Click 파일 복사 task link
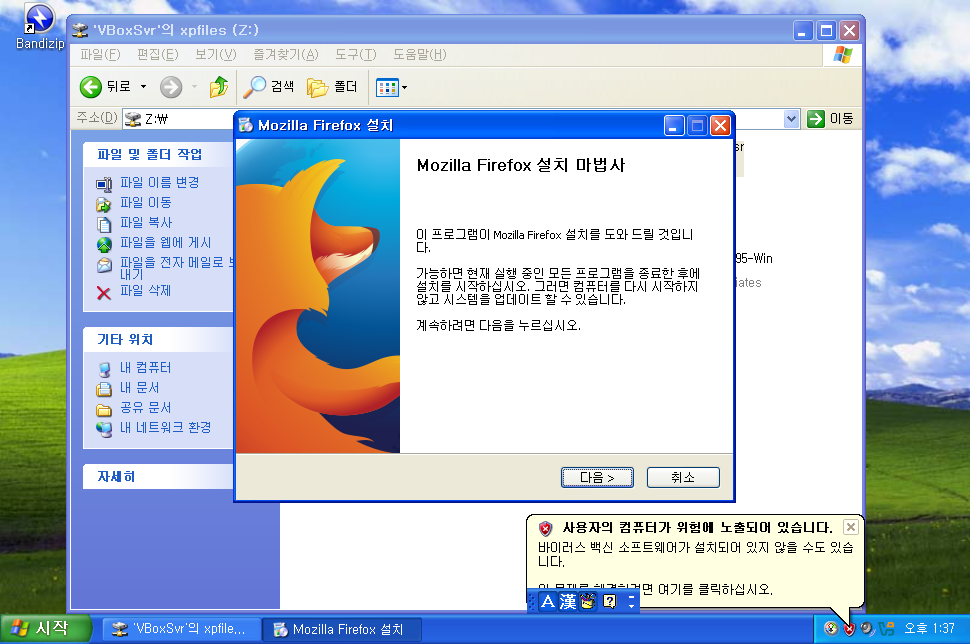 pyautogui.click(x=145, y=222)
